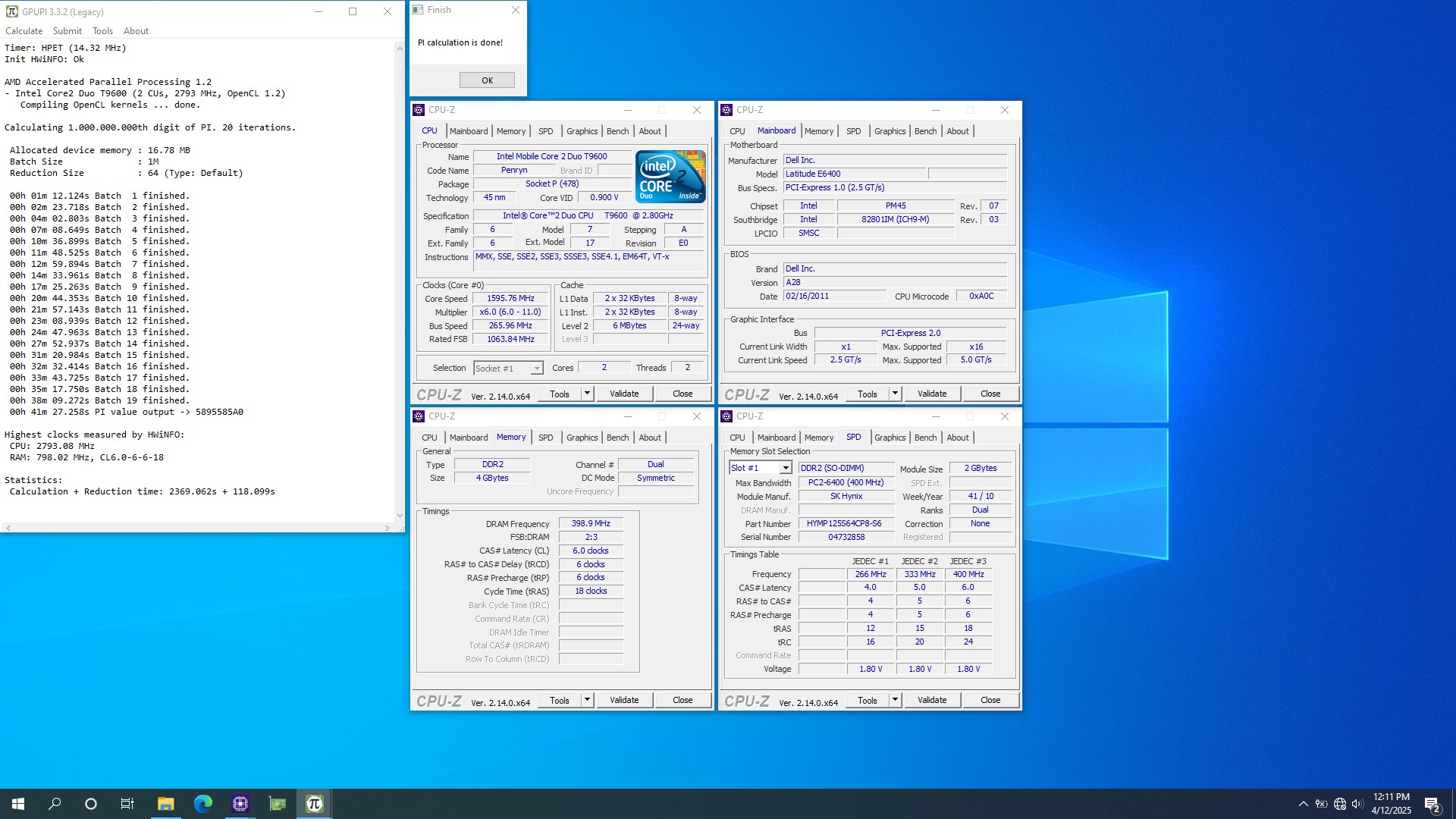The image size is (1456, 819).
Task: Open Task View icon in taskbar
Action: click(x=127, y=804)
